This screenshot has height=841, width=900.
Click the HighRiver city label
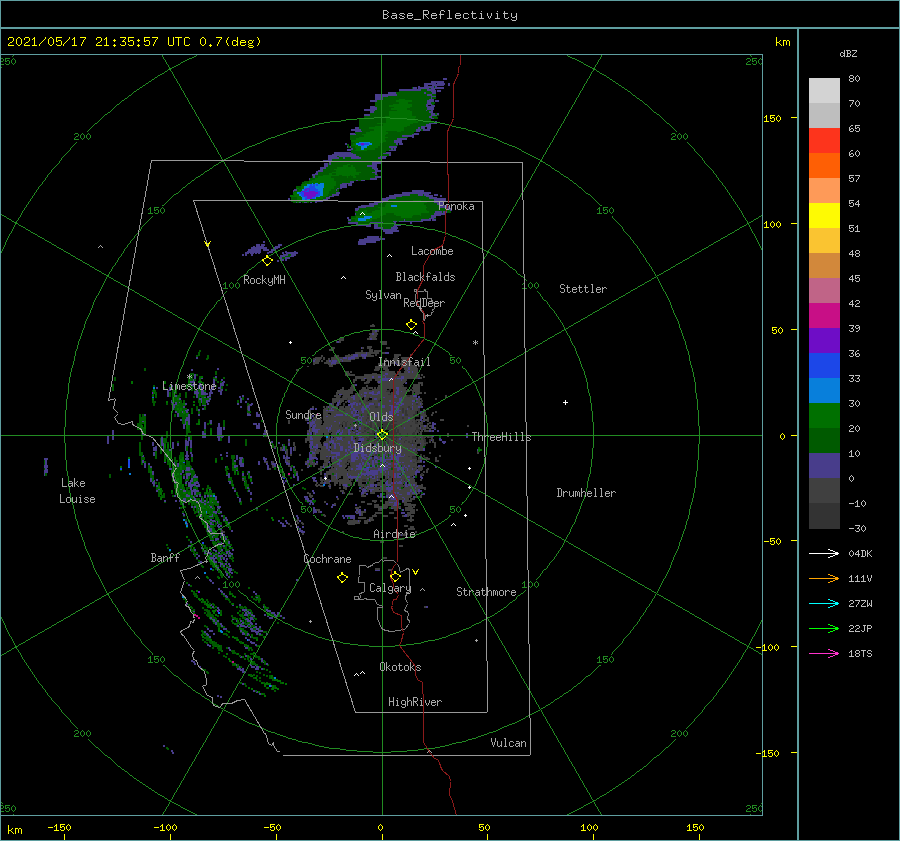coord(415,702)
